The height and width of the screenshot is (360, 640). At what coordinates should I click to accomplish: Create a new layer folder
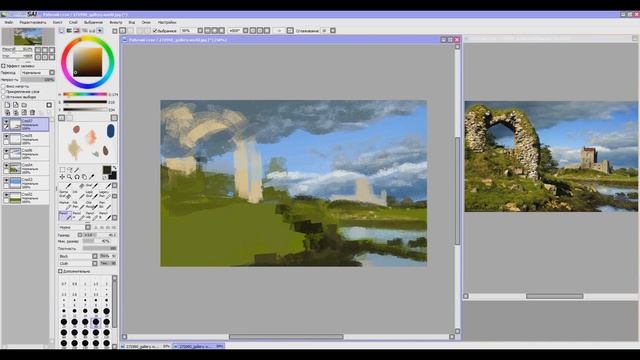[x=24, y=105]
